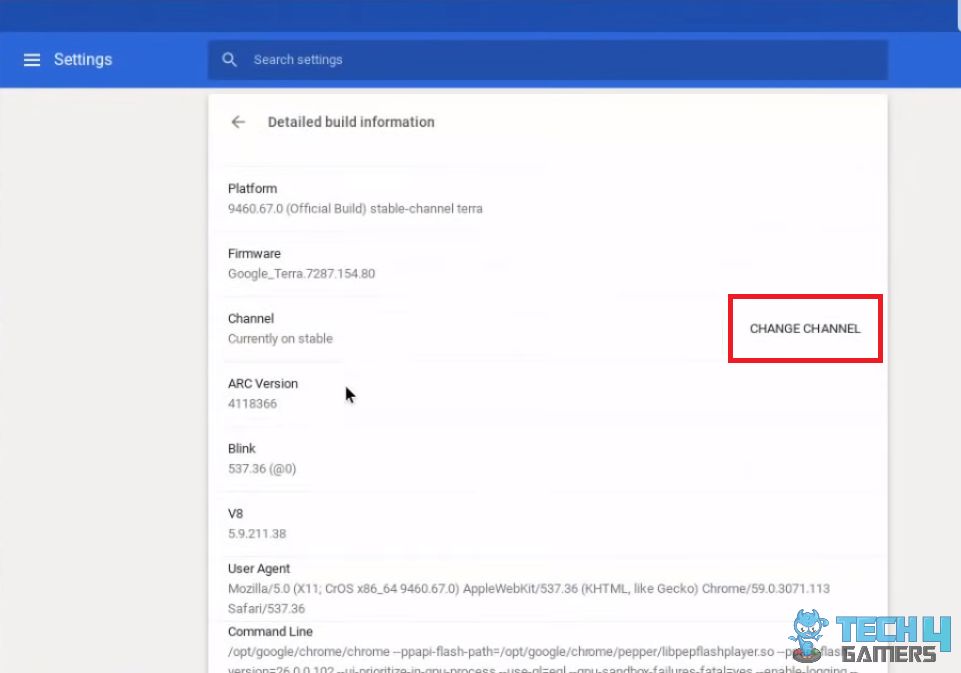Image resolution: width=961 pixels, height=673 pixels.
Task: Click the search magnifier icon
Action: click(229, 59)
